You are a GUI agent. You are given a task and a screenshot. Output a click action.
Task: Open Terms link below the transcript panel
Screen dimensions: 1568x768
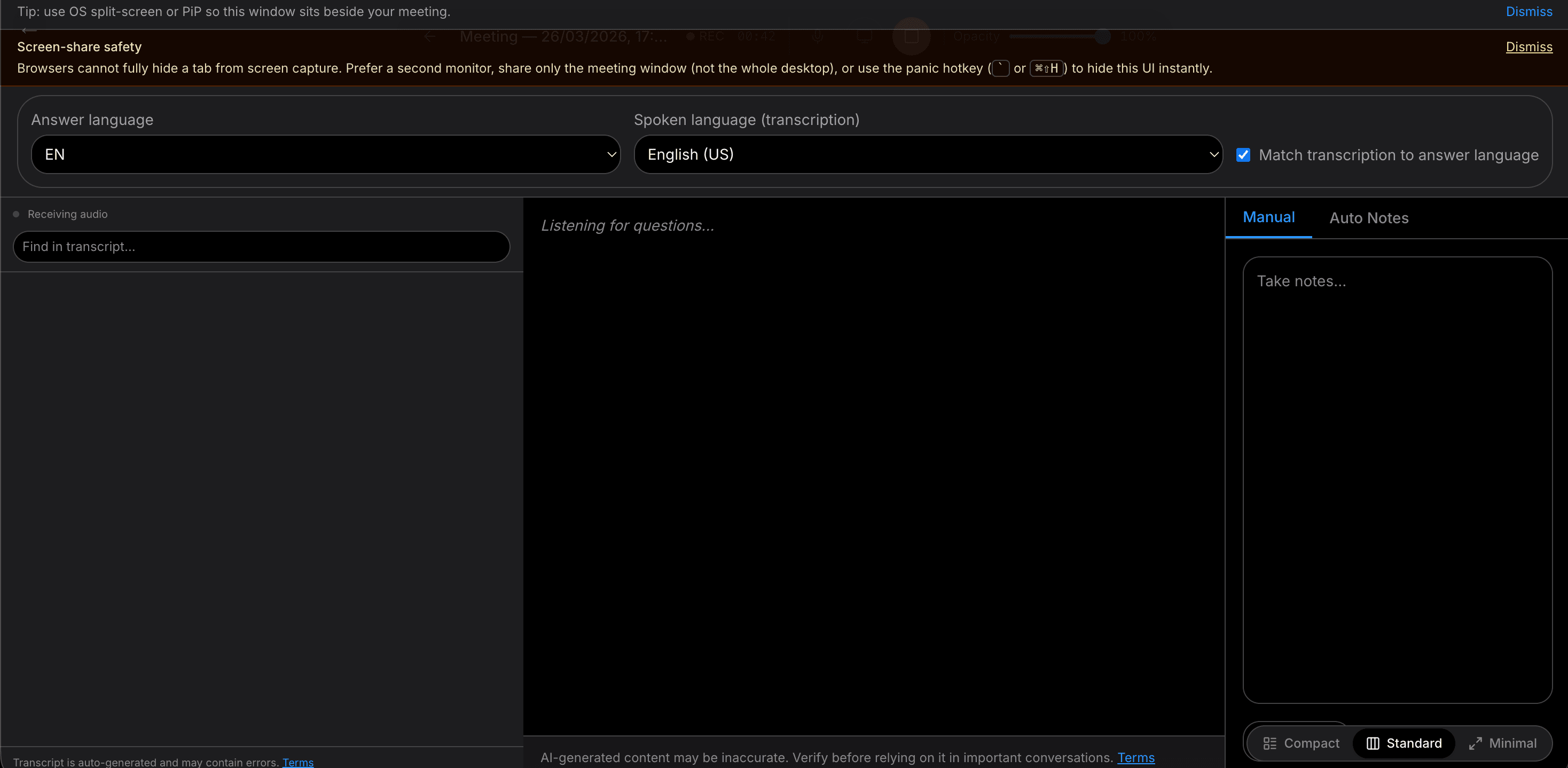297,762
